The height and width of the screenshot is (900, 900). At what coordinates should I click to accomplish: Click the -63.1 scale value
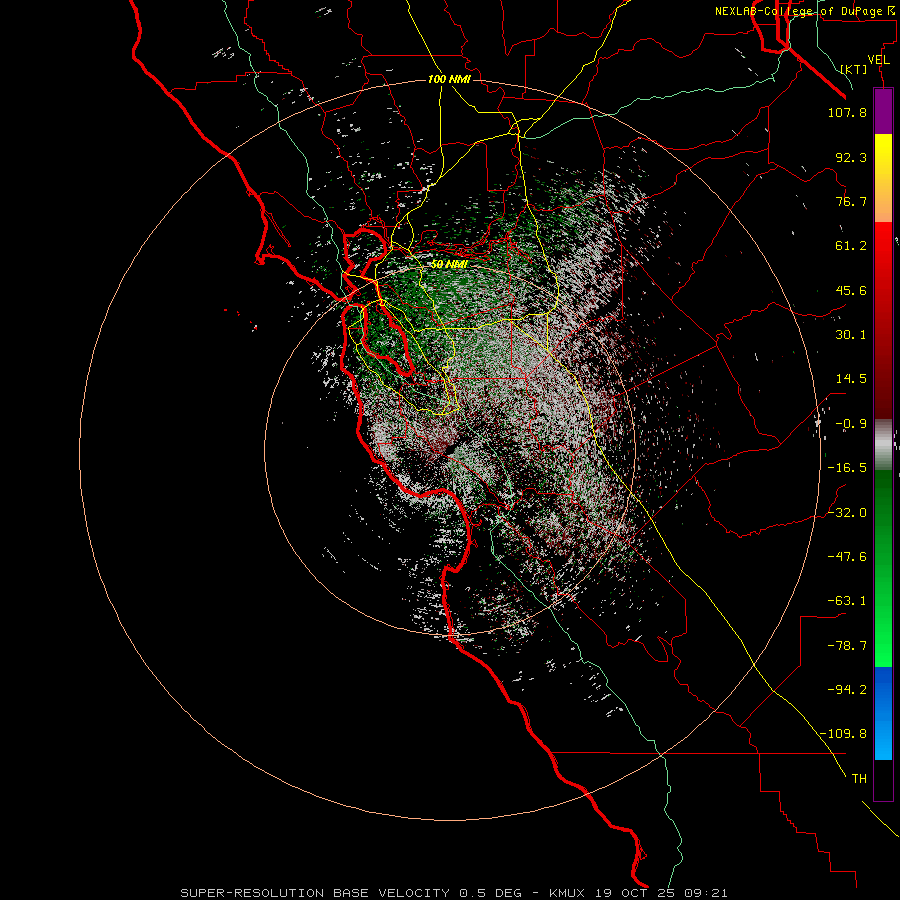pyautogui.click(x=847, y=601)
